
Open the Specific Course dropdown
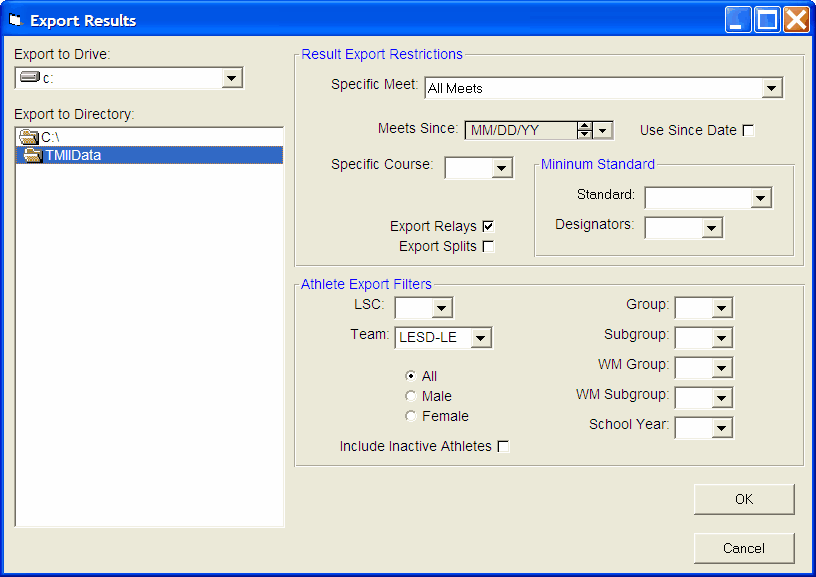(x=502, y=169)
